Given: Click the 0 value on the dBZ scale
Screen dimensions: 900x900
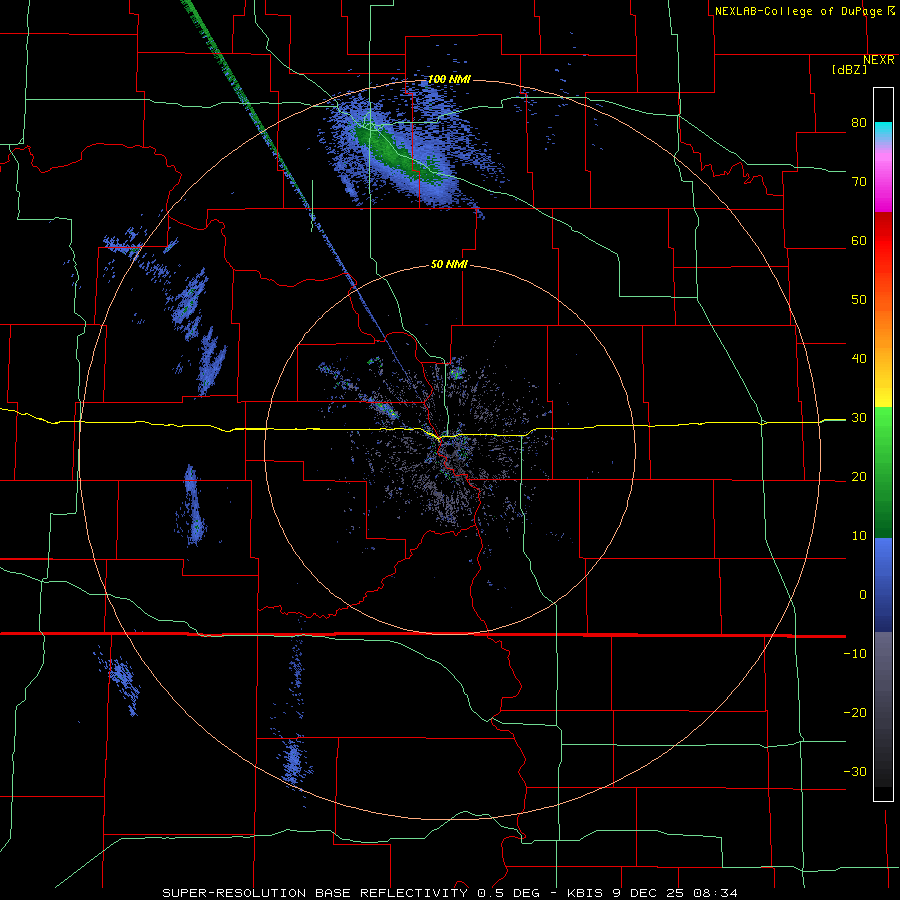Looking at the screenshot, I should click(863, 595).
